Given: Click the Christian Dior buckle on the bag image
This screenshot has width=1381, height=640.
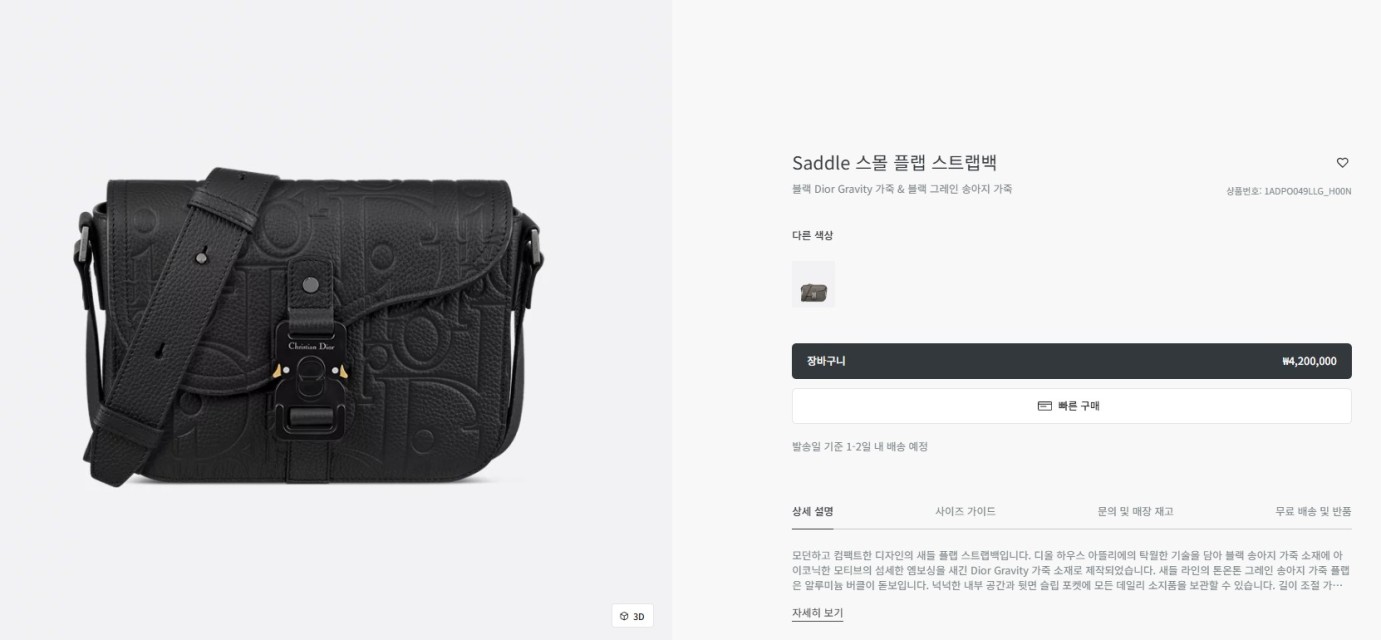Looking at the screenshot, I should click(311, 347).
